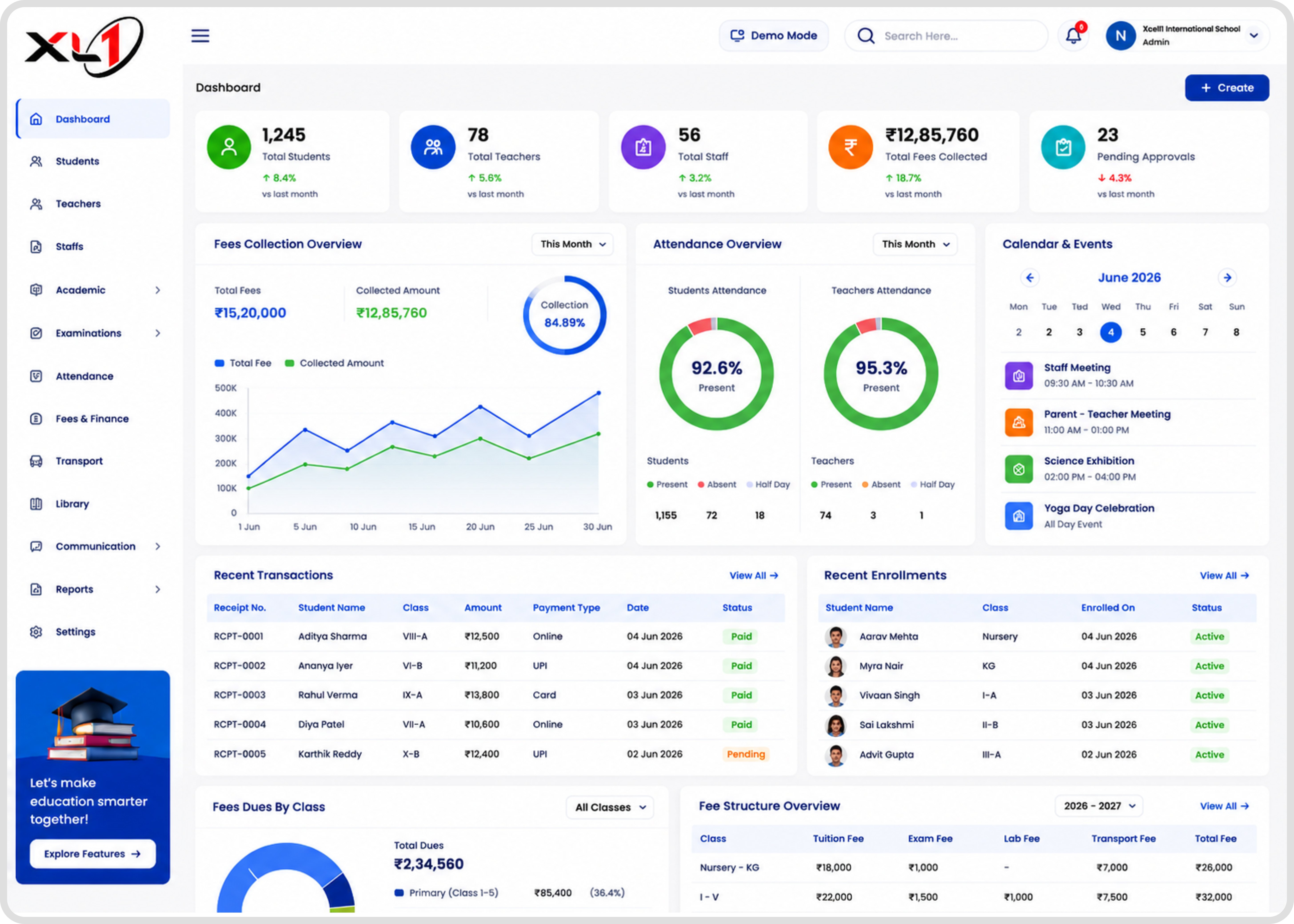
Task: Click Myra Nair's avatar
Action: 835,666
